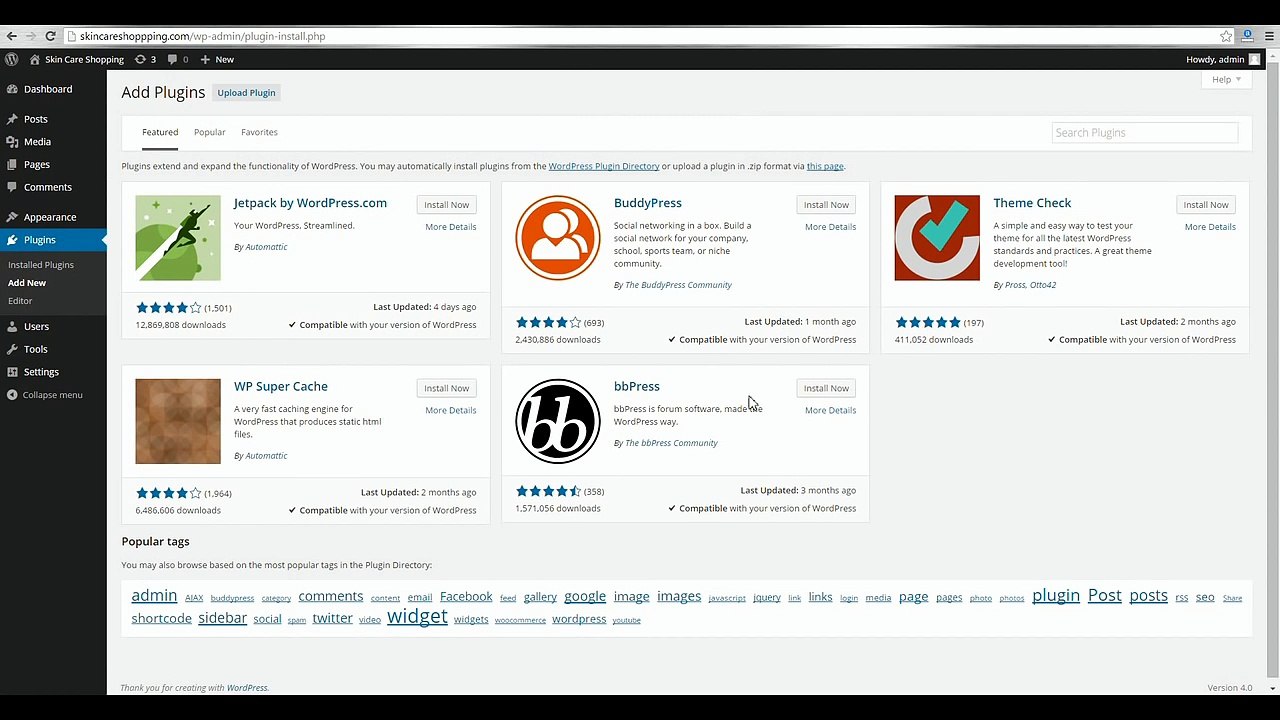
Task: Click WP Super Cache thumbnail
Action: 178,421
